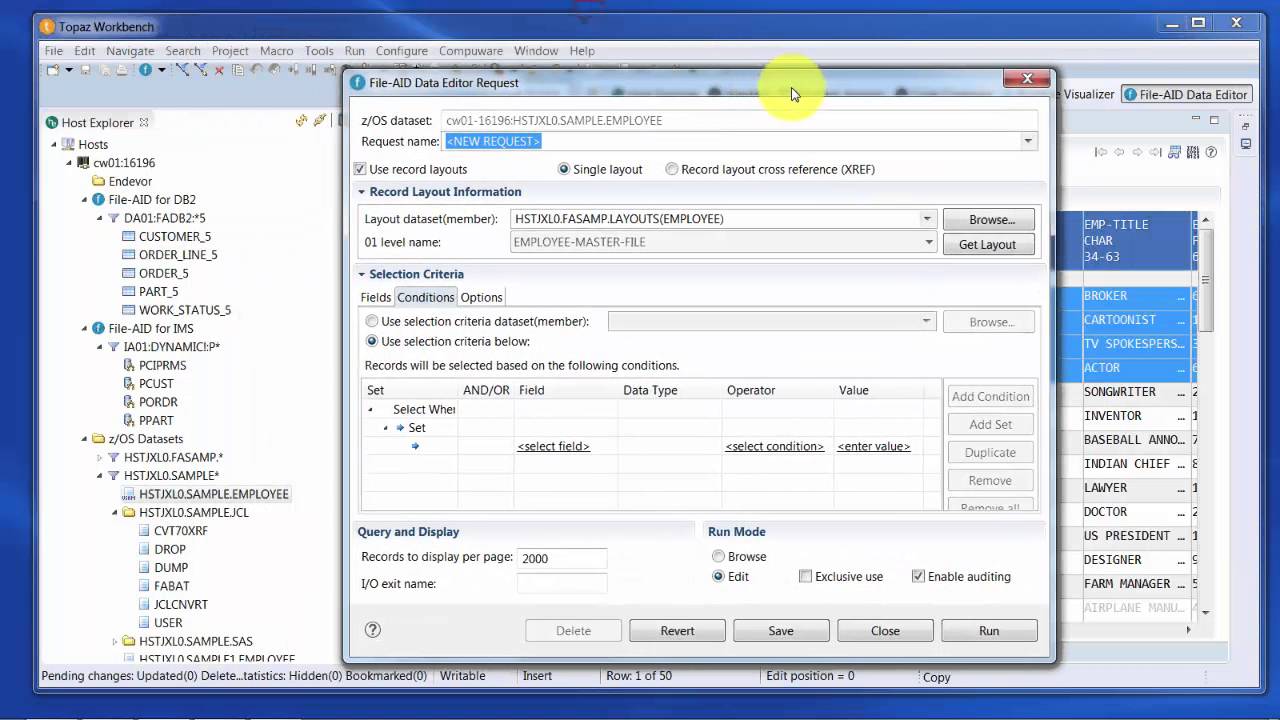This screenshot has width=1280, height=720.
Task: Click the Get Layout button
Action: [987, 244]
